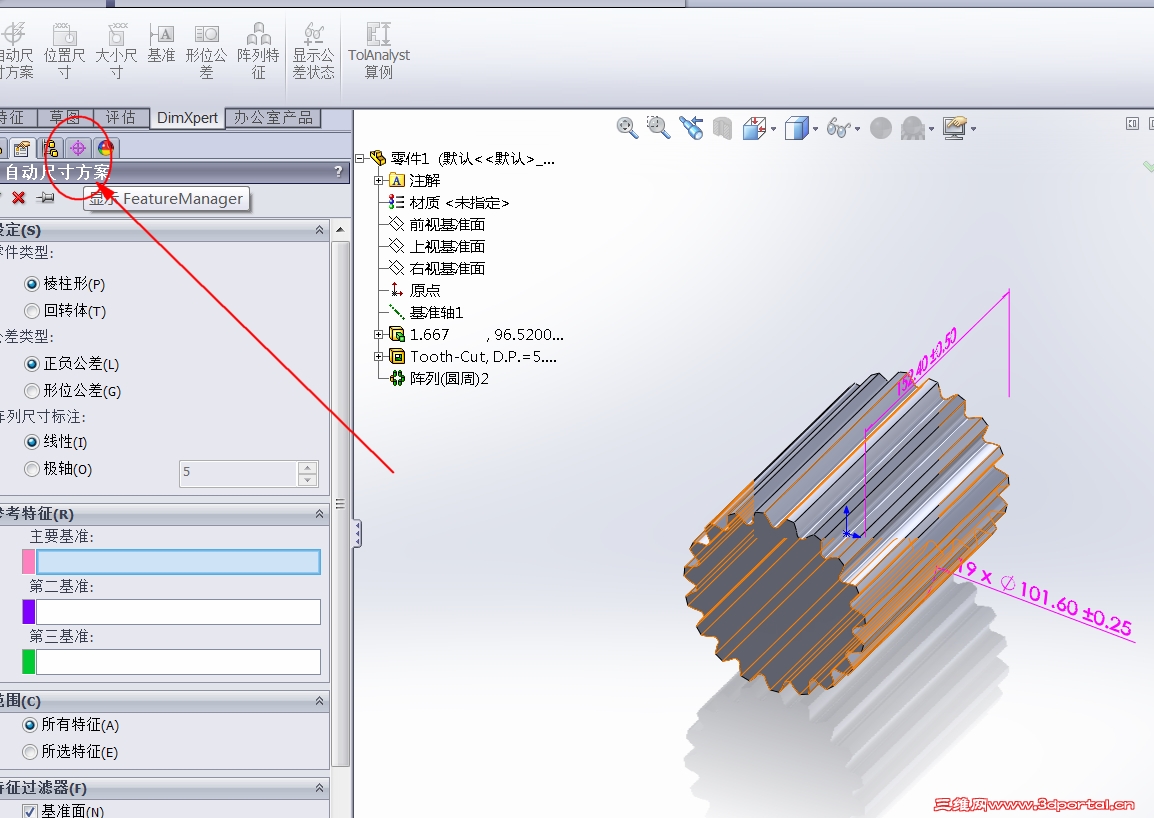
Task: Expand the Tooth-Cut feature node
Action: [378, 356]
